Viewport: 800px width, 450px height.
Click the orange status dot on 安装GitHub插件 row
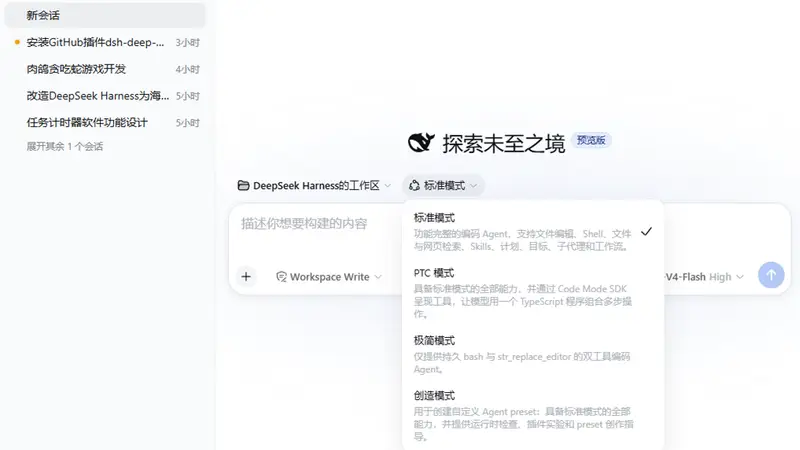[x=17, y=42]
